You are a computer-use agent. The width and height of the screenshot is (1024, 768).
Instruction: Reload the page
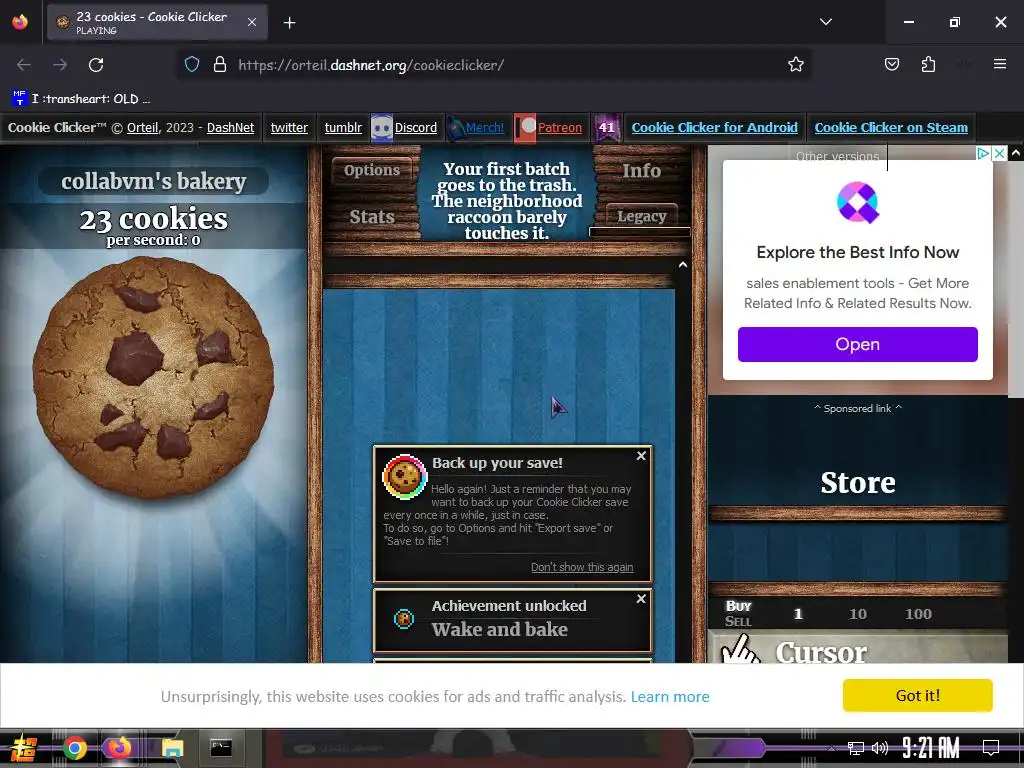click(x=96, y=65)
